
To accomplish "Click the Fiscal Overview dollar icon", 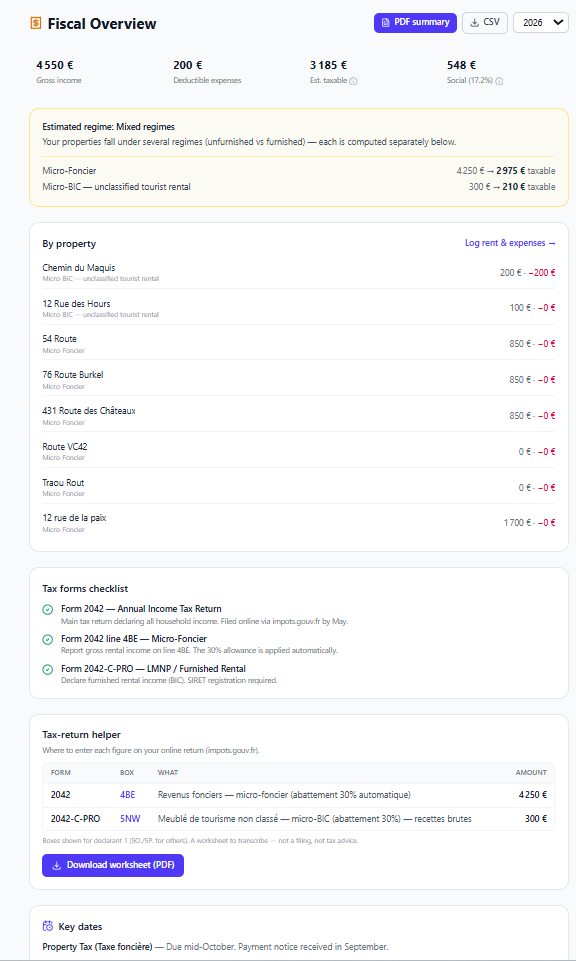I will pyautogui.click(x=36, y=23).
